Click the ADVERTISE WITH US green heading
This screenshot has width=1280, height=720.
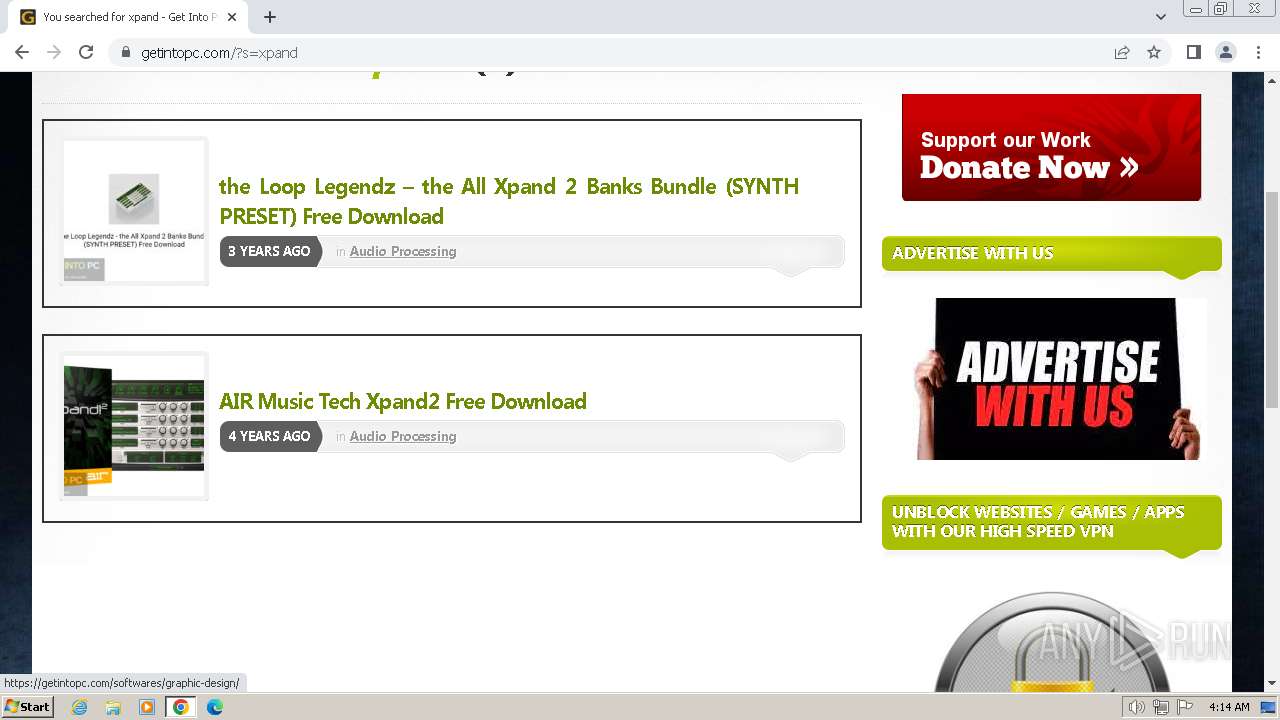[1052, 254]
